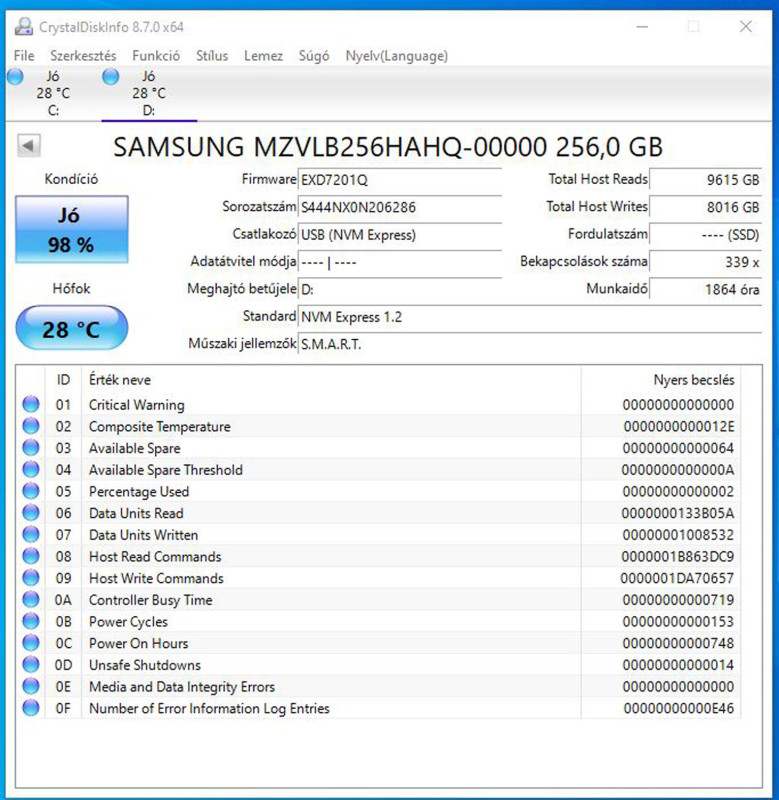Viewport: 779px width, 800px height.
Task: Click the ID column header
Action: click(x=63, y=380)
